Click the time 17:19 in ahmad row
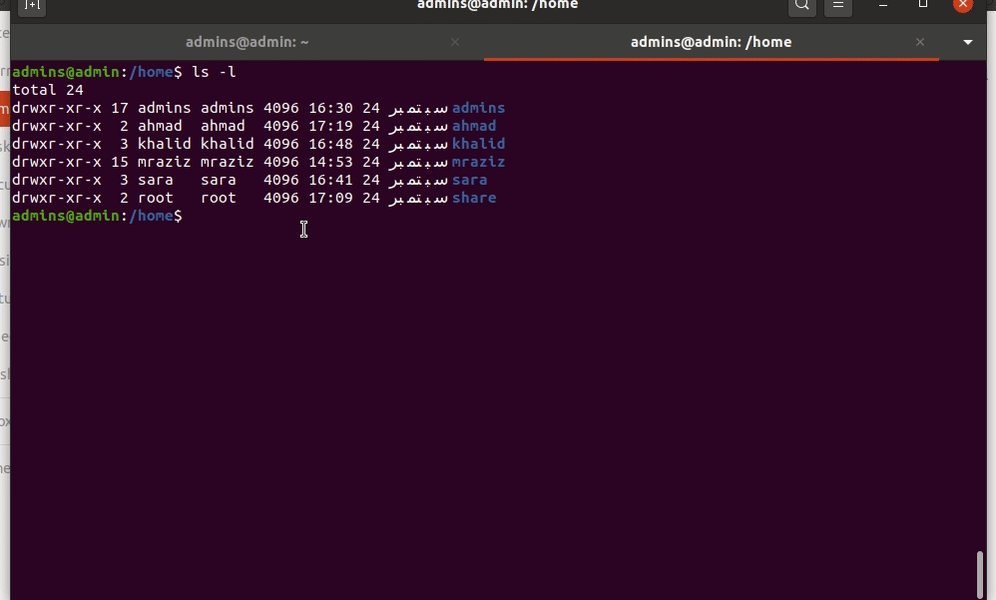 (x=330, y=126)
